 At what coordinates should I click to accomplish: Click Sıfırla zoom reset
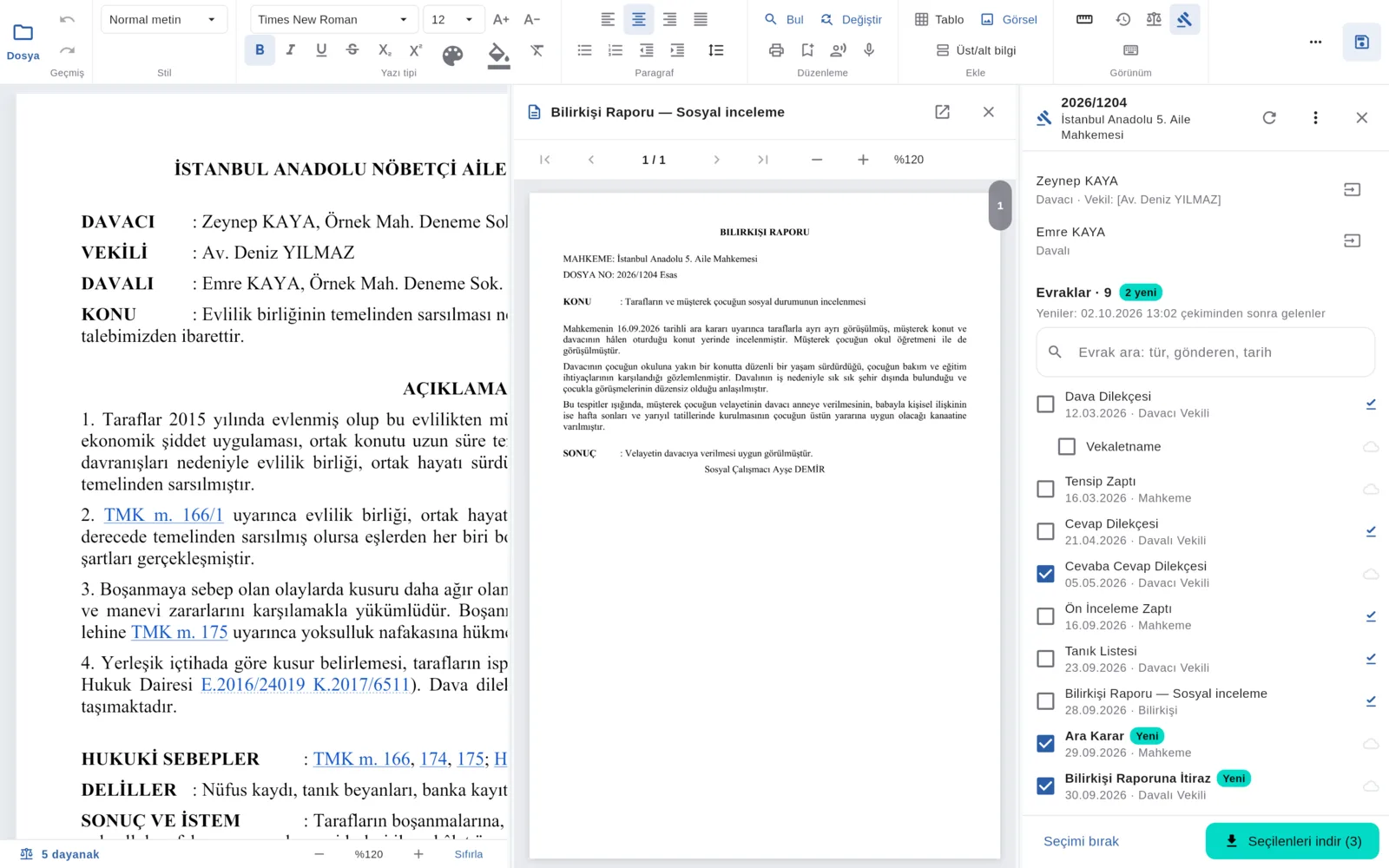tap(469, 854)
